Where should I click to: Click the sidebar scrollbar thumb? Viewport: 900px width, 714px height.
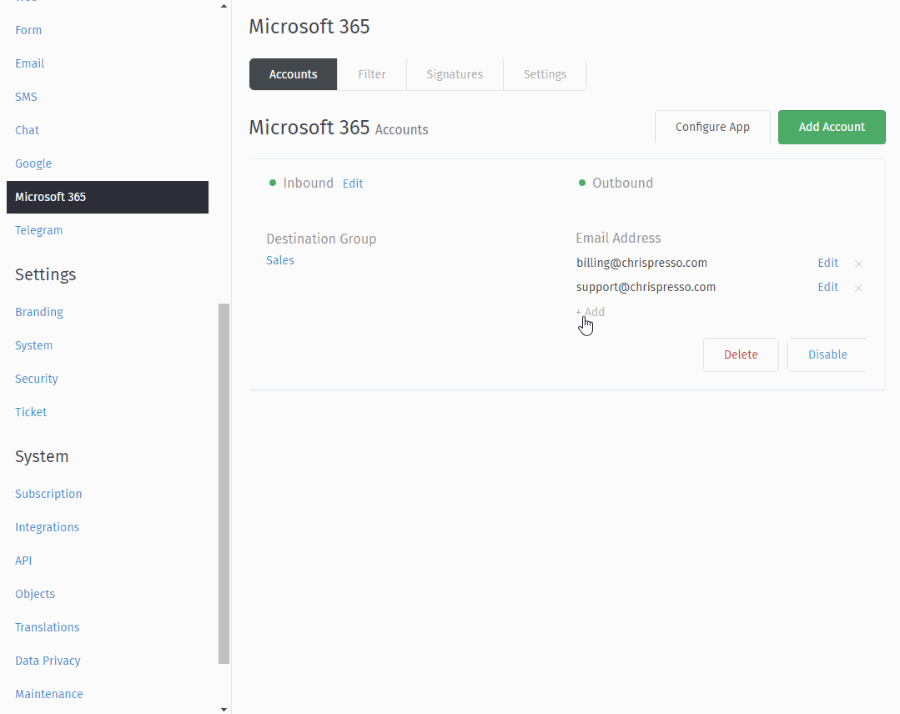[224, 484]
